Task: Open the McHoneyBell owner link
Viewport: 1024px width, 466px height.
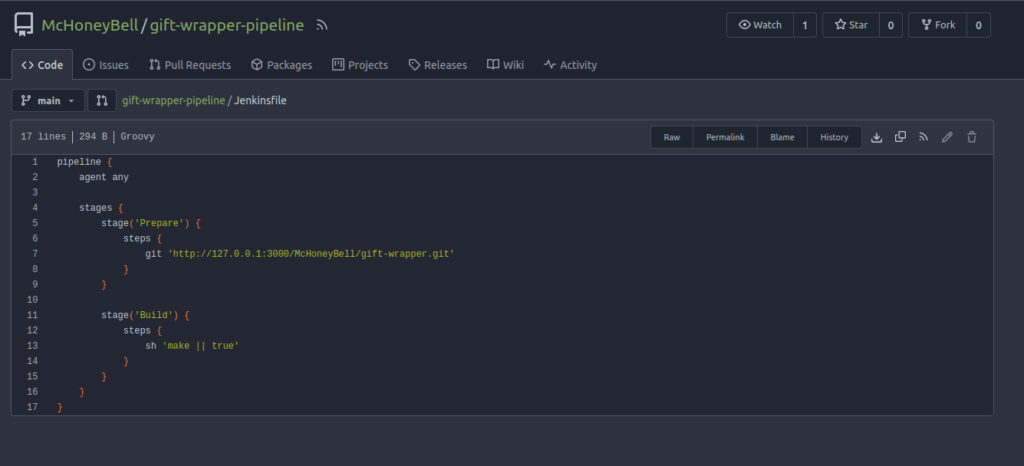Action: point(90,25)
